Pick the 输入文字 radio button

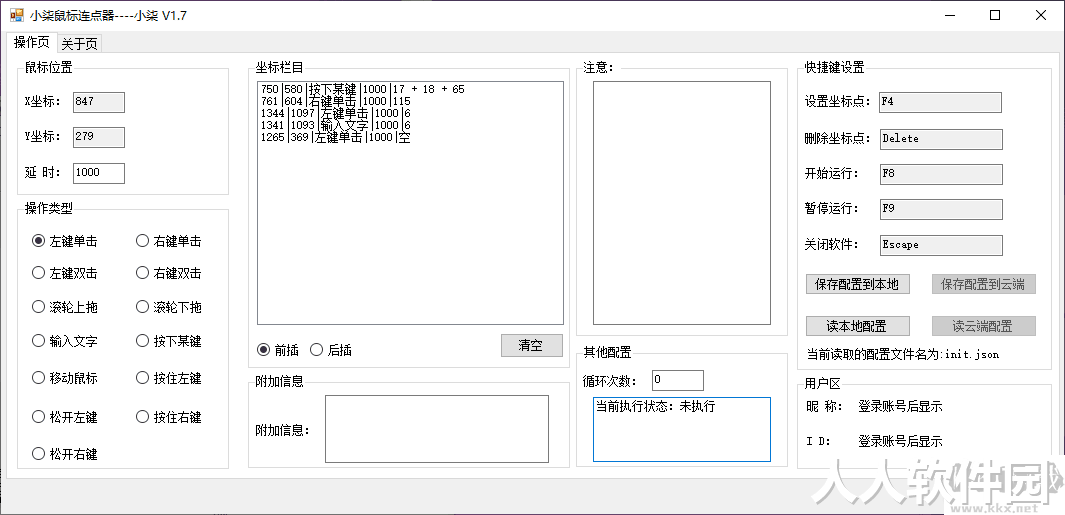pyautogui.click(x=65, y=341)
